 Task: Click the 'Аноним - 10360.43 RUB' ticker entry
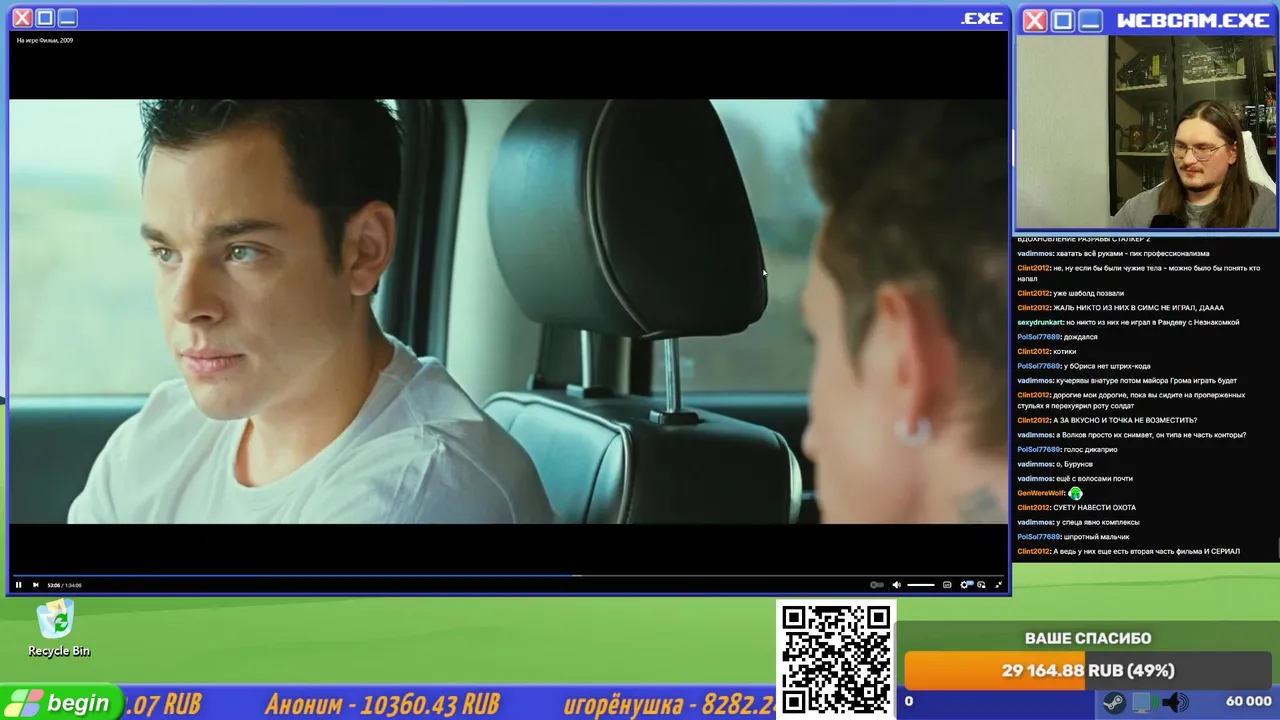(382, 704)
